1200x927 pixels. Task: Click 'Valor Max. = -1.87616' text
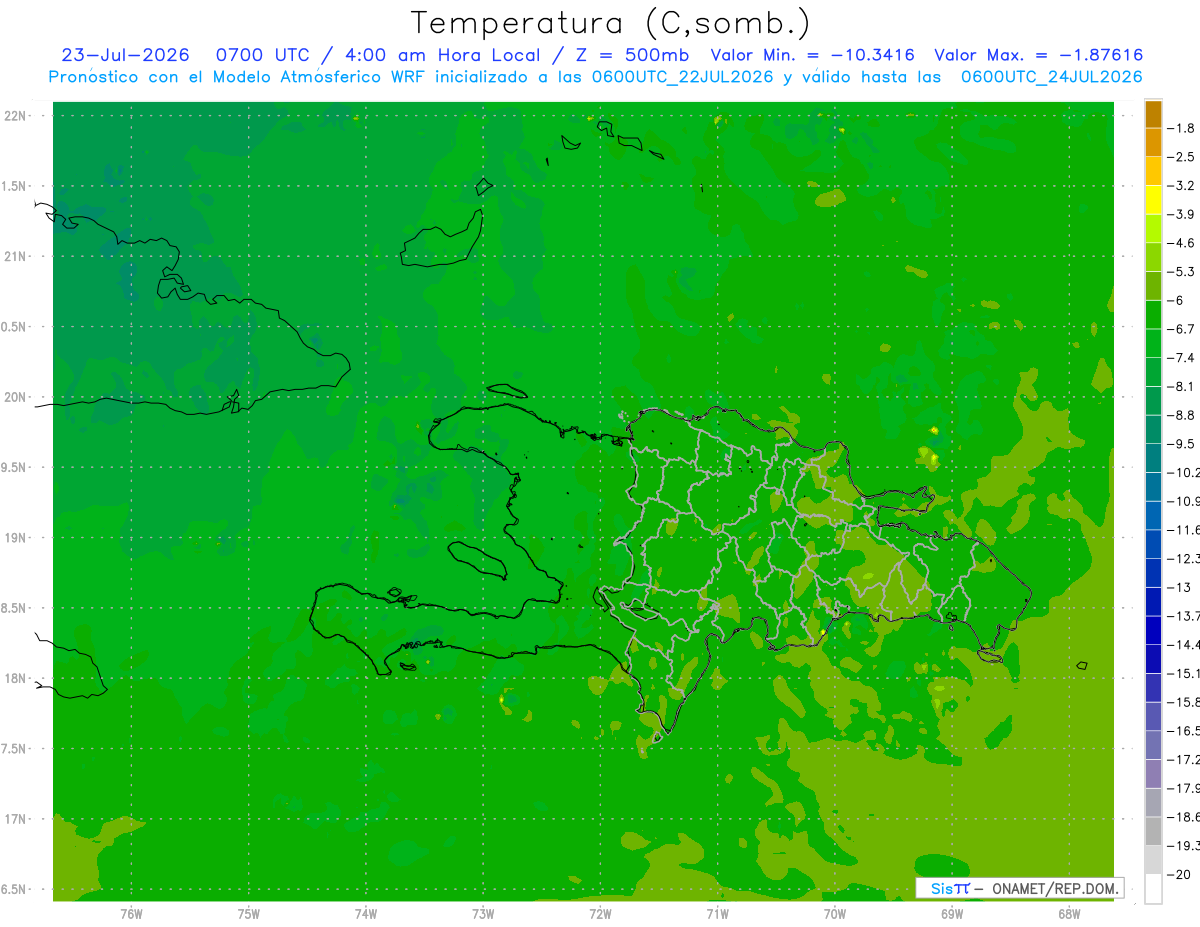point(1038,55)
